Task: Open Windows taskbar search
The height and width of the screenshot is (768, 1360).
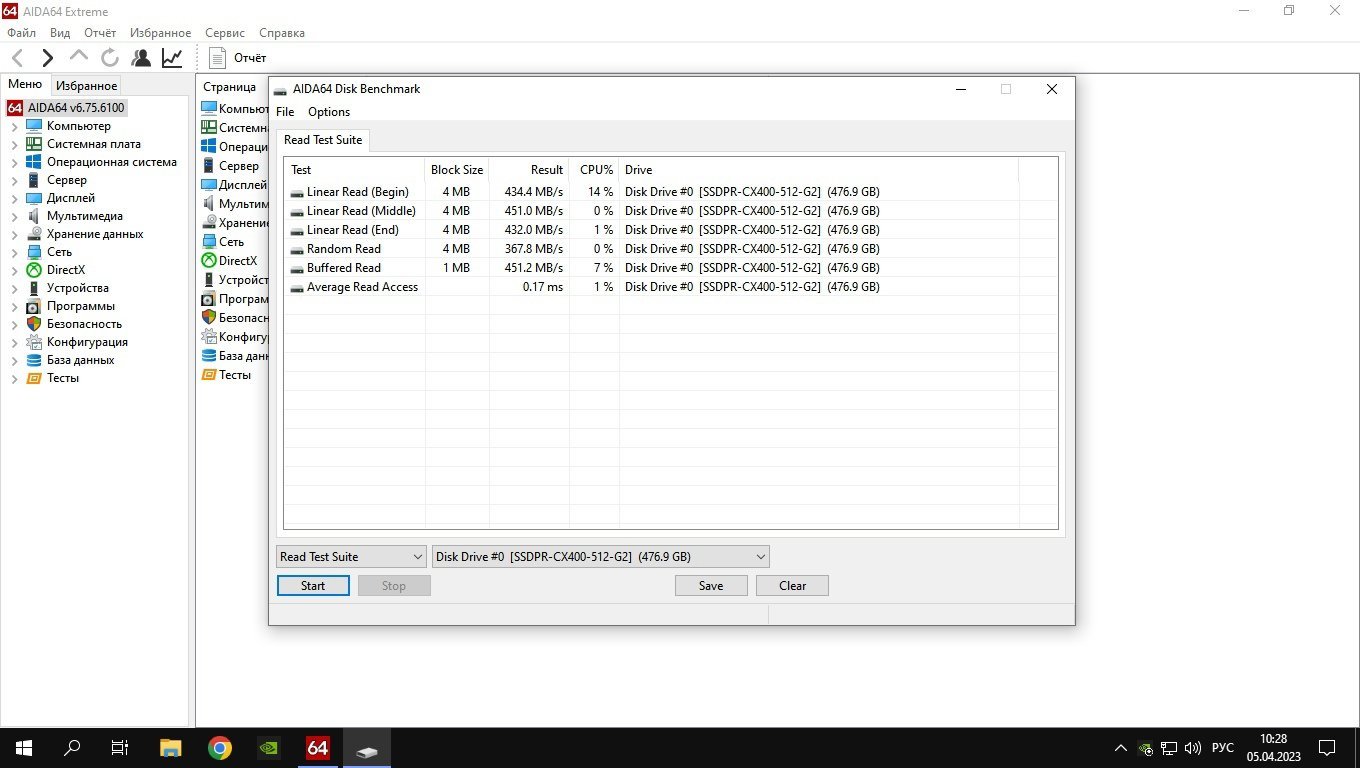Action: pyautogui.click(x=72, y=747)
